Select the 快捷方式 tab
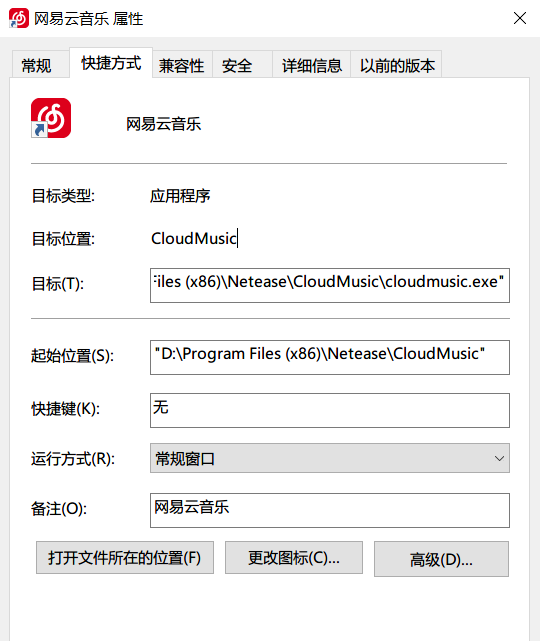540x641 pixels. pyautogui.click(x=111, y=63)
